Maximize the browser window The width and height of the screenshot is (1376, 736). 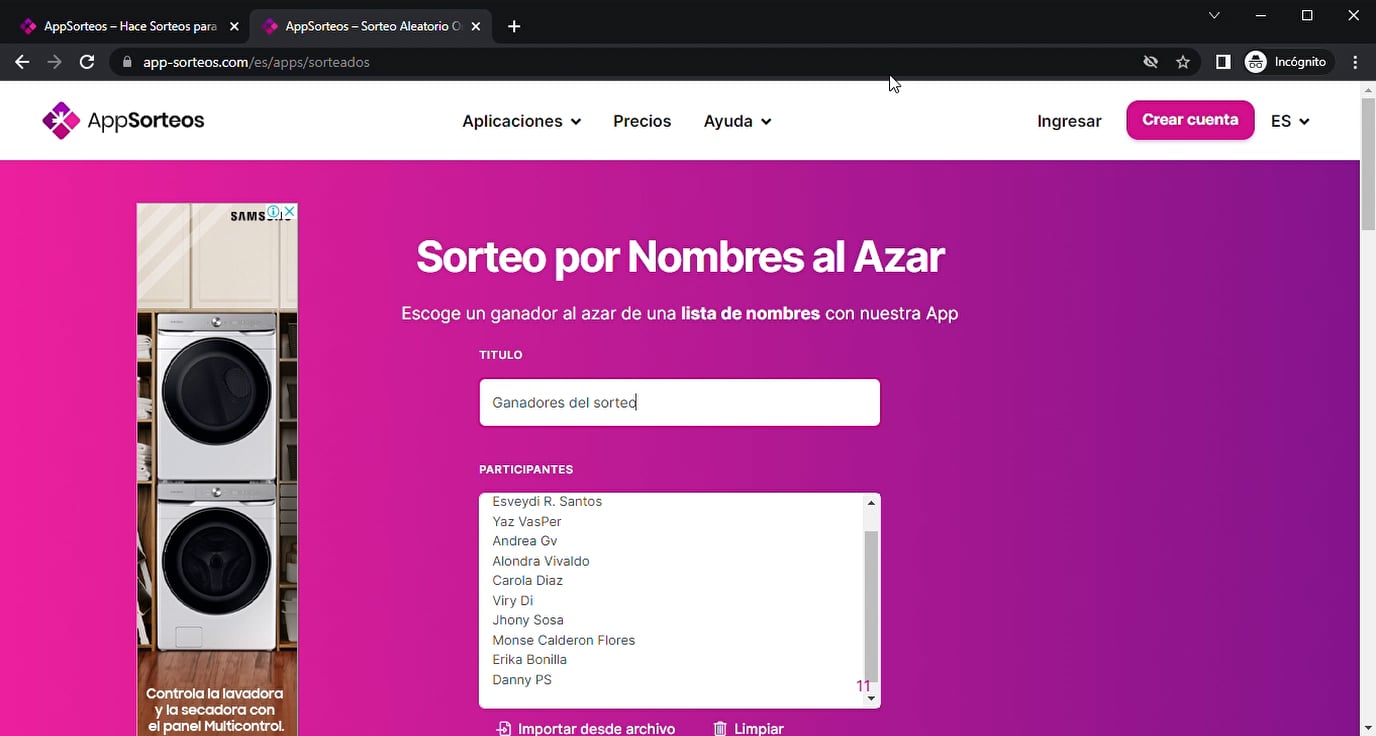coord(1307,15)
